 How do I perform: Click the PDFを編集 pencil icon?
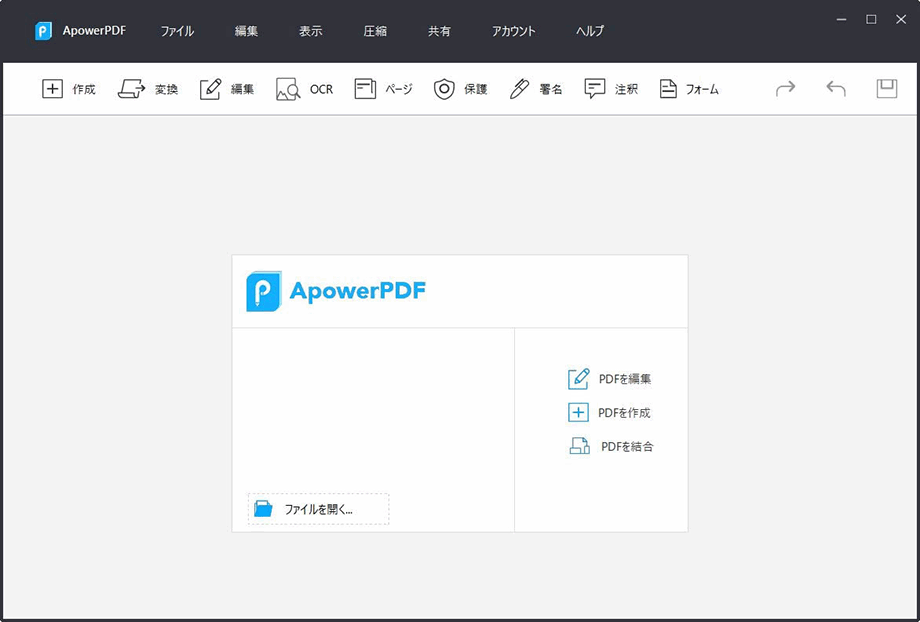point(579,379)
